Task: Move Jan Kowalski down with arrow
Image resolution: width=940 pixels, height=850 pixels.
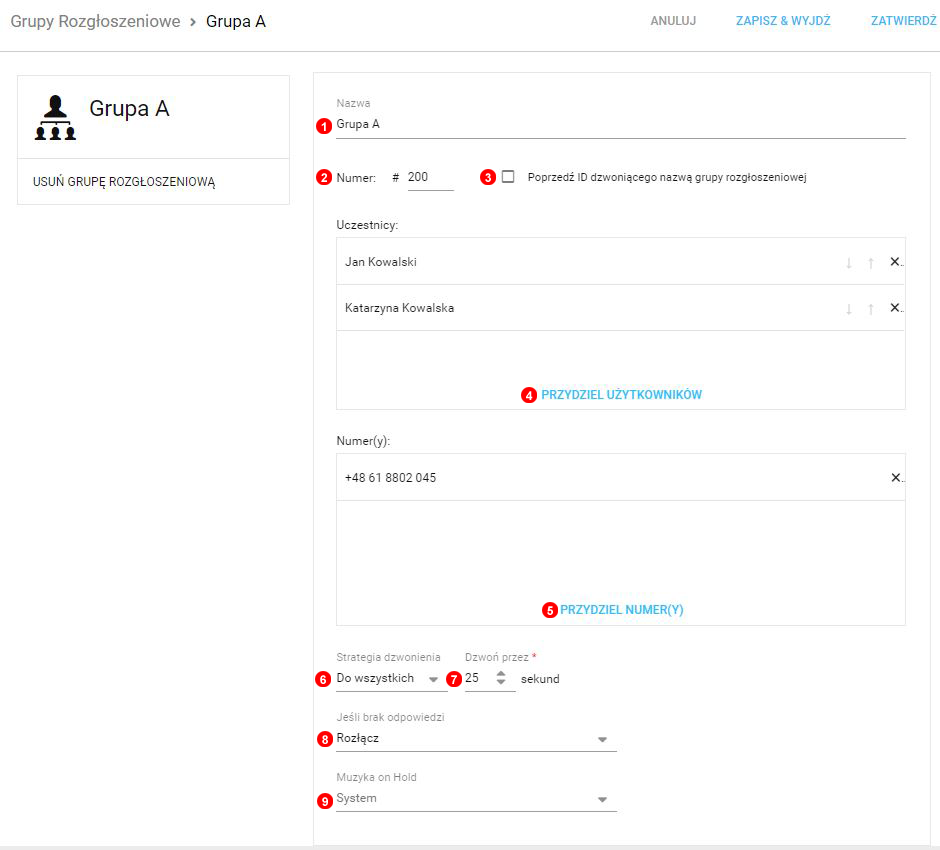Action: pyautogui.click(x=849, y=263)
